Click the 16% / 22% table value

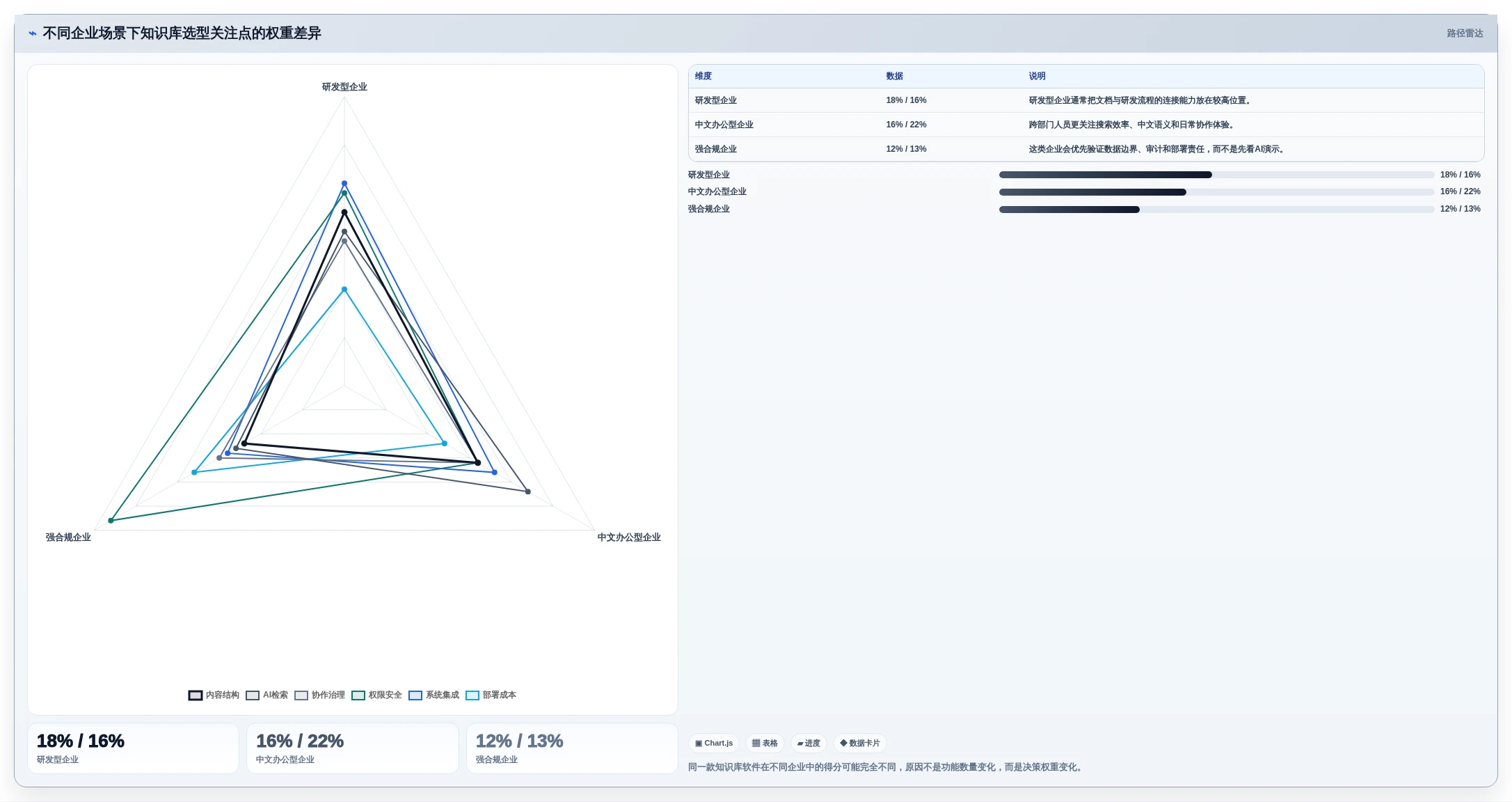point(906,125)
